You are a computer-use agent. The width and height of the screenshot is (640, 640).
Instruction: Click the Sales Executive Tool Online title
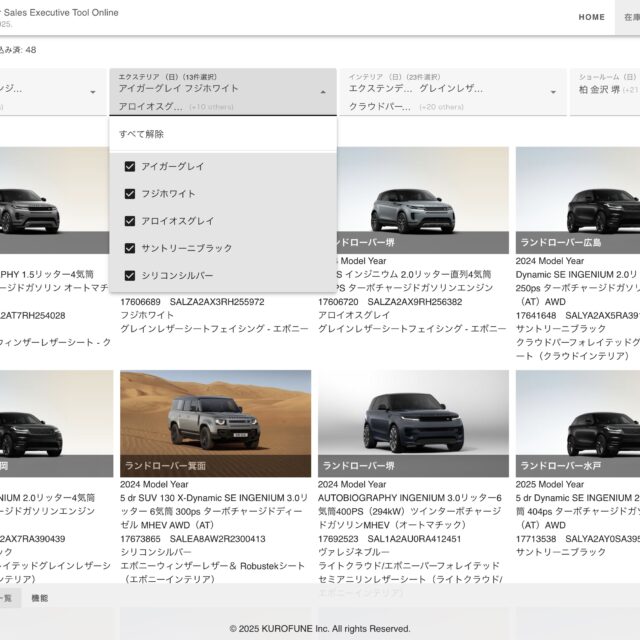pyautogui.click(x=61, y=13)
